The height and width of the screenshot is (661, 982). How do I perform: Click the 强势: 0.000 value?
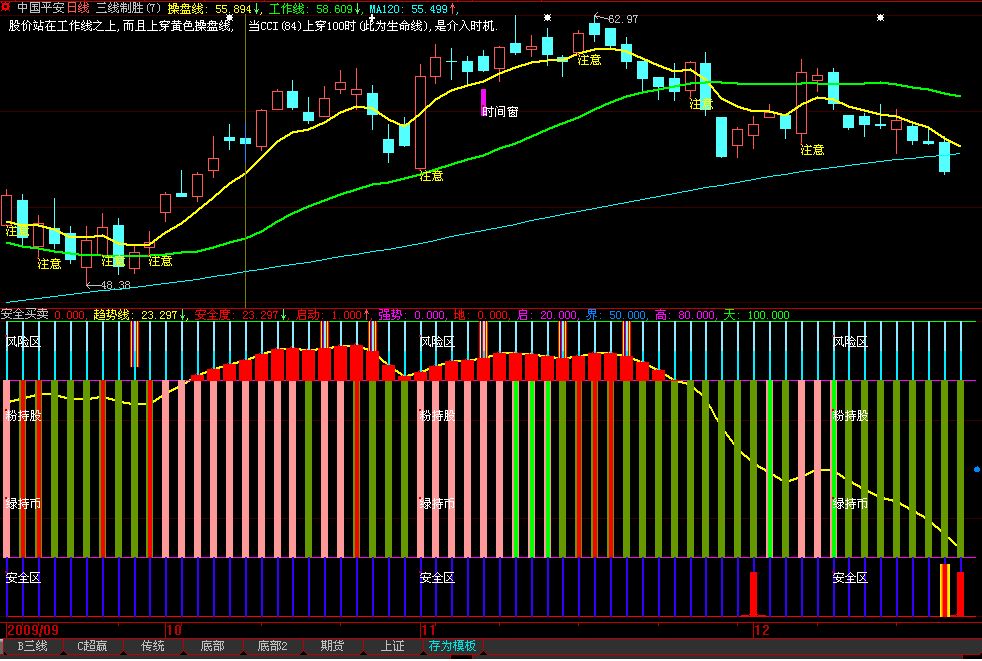tap(412, 315)
